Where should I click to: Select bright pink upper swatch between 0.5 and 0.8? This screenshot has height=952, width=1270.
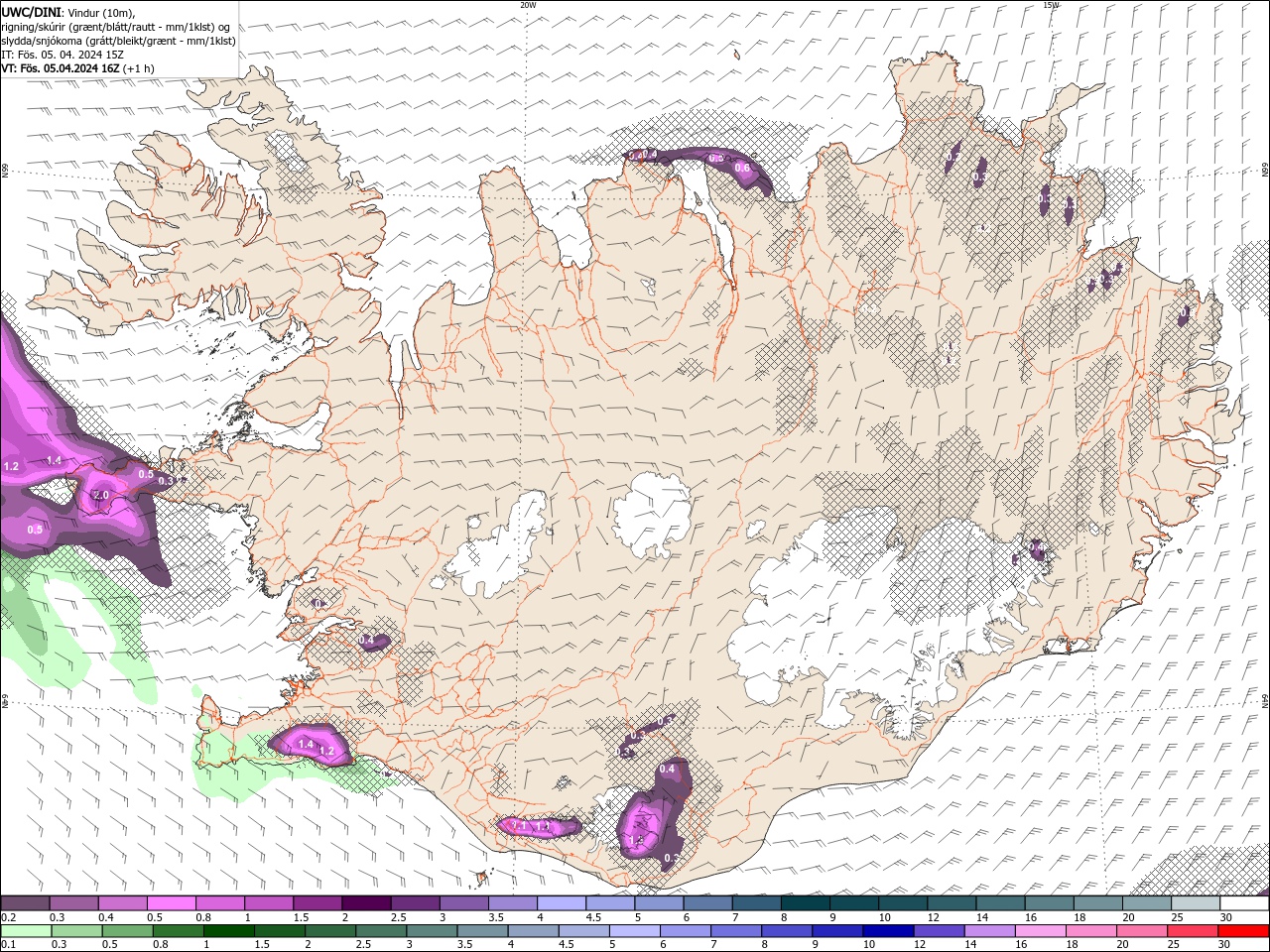171,903
